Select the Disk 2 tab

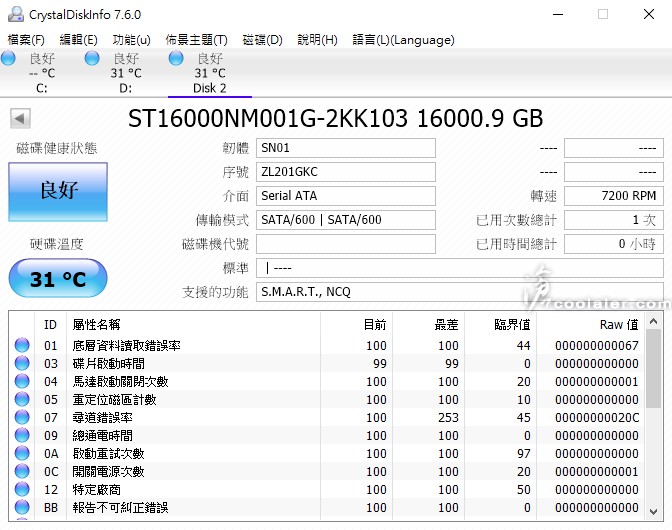click(x=210, y=73)
